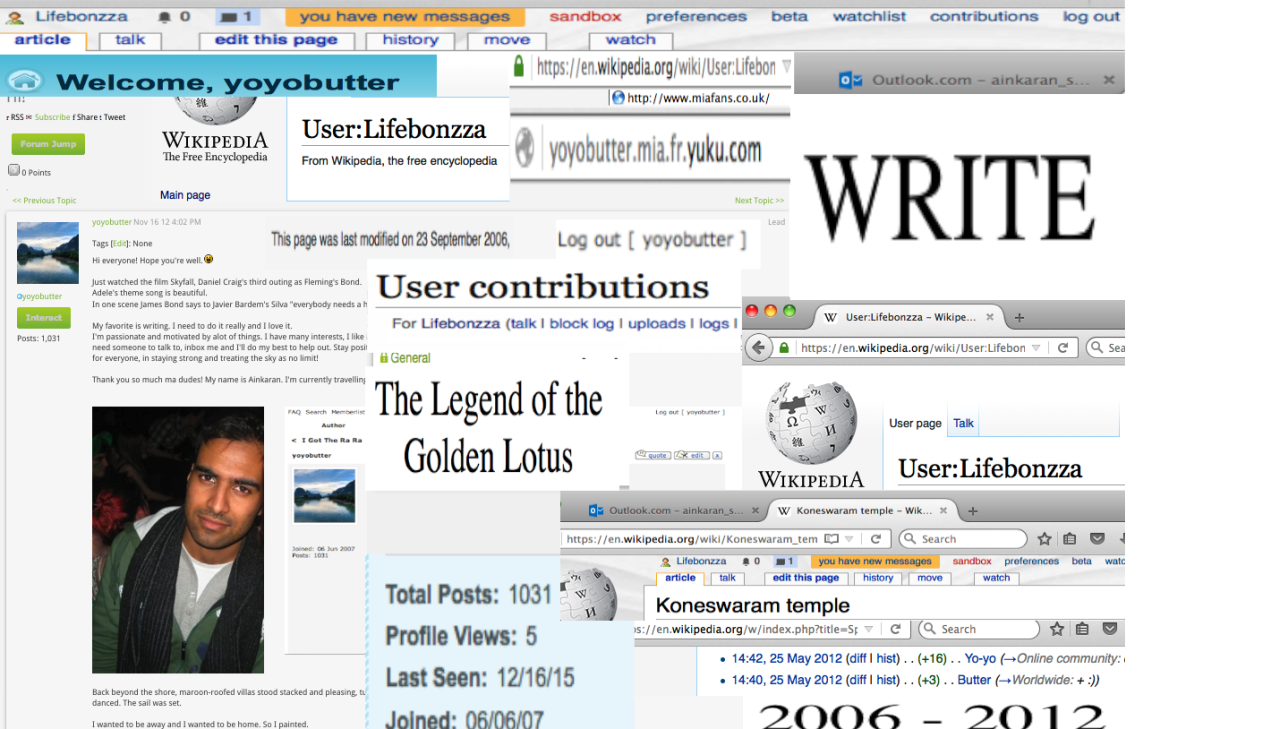
Task: Click padlock in User:Lifebonzza window address bar
Action: (x=786, y=348)
